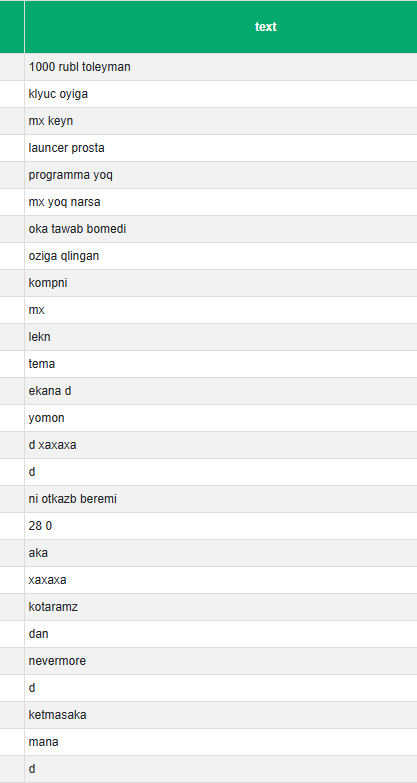Click the 'mx keyn' row
Screen dimensions: 417x783
click(x=221, y=121)
